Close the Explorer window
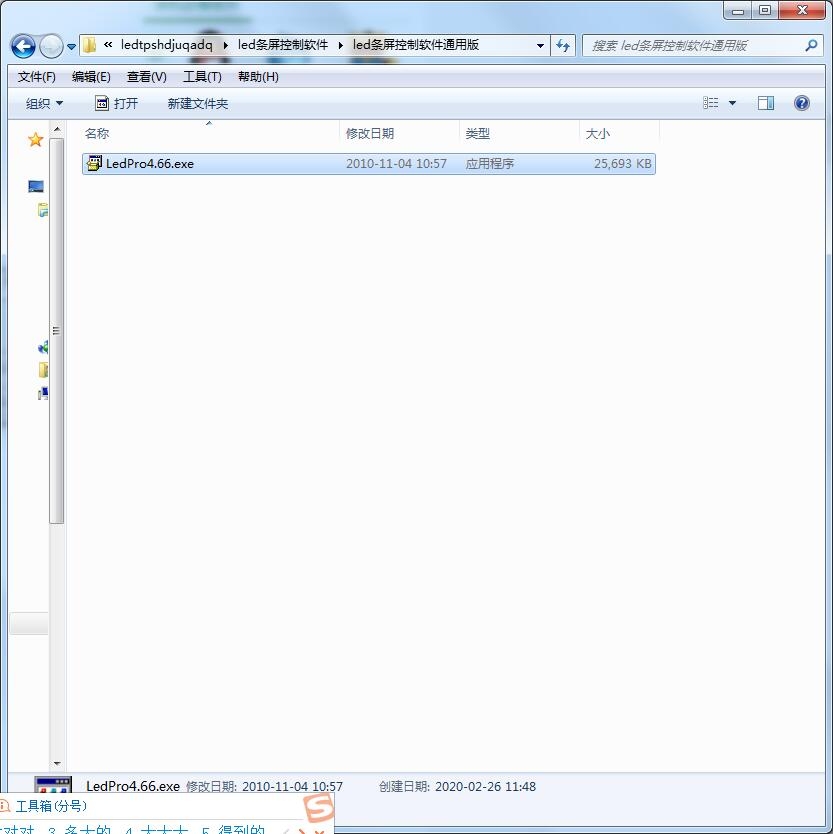833x834 pixels. [x=802, y=10]
